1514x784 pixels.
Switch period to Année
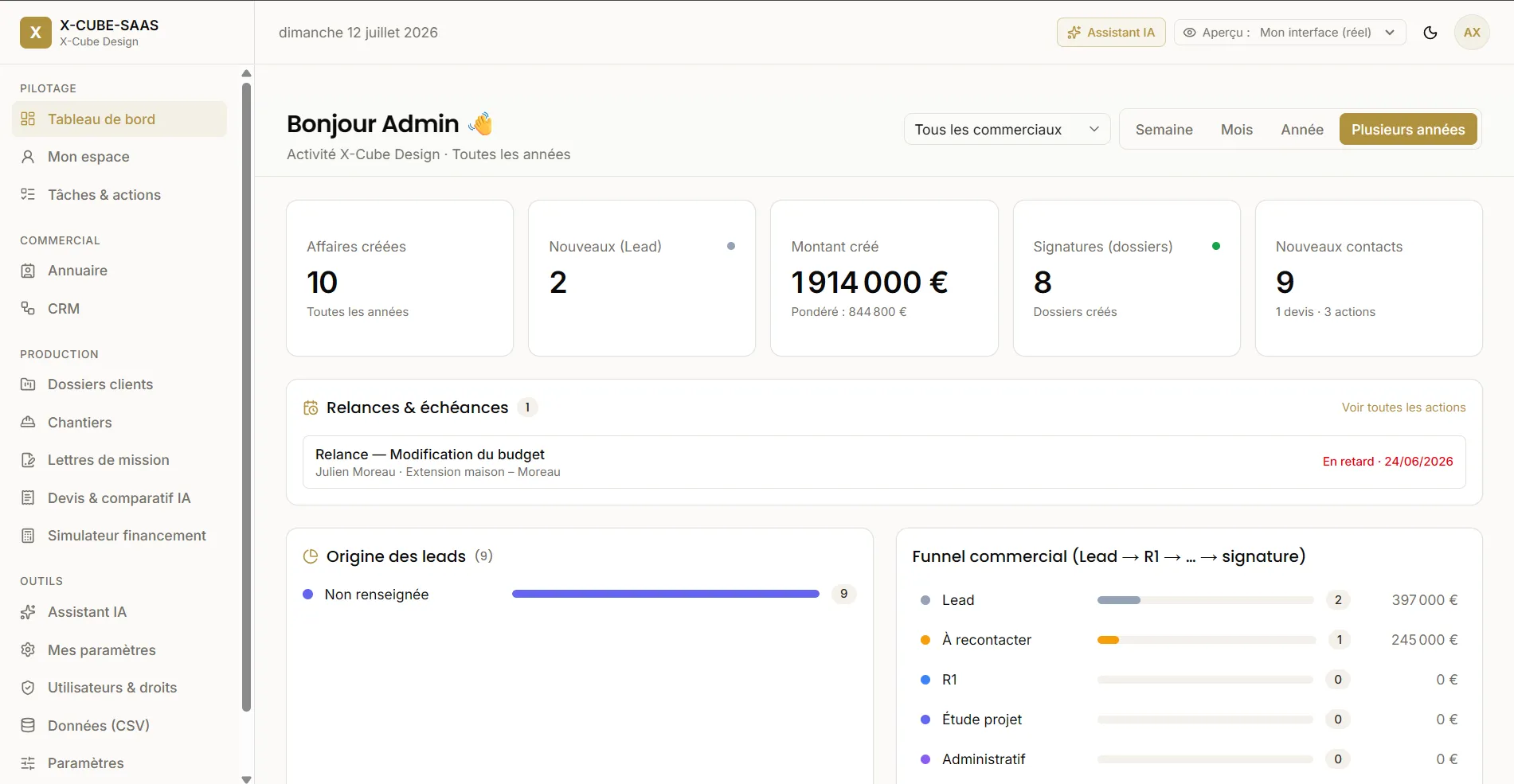coord(1301,130)
